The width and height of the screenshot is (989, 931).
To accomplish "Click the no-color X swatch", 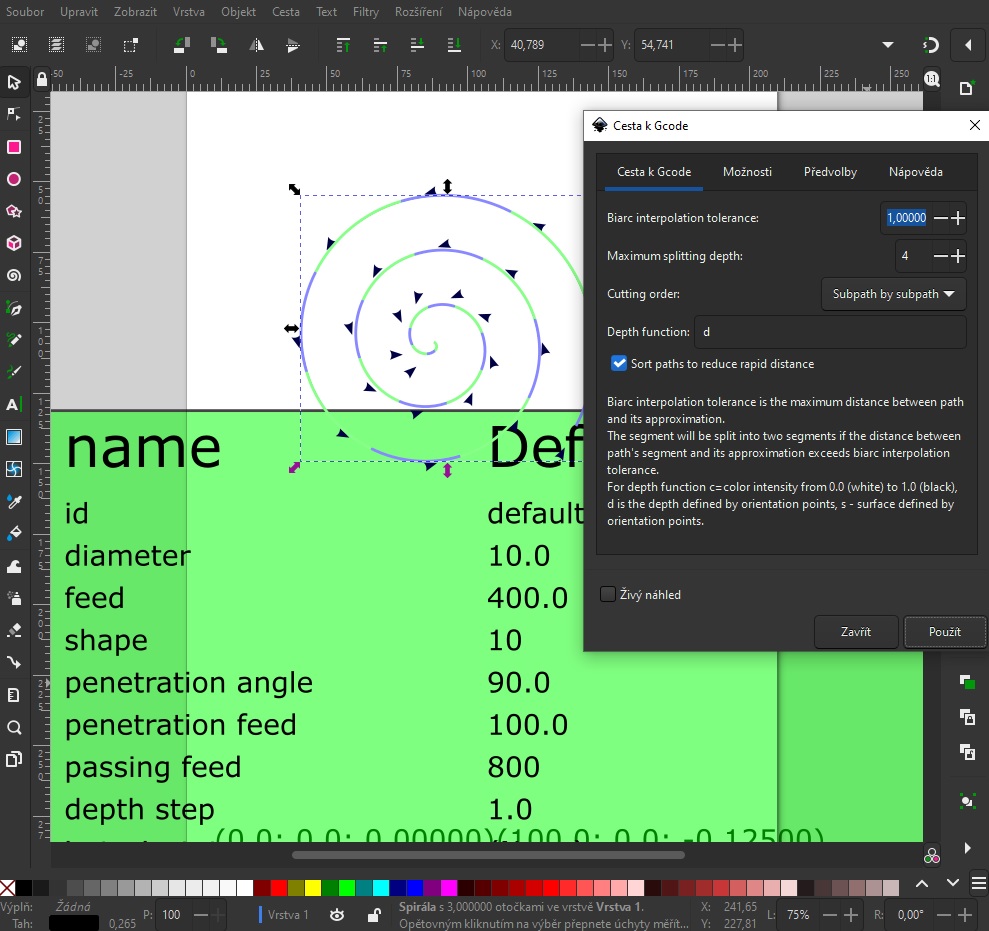I will (8, 888).
